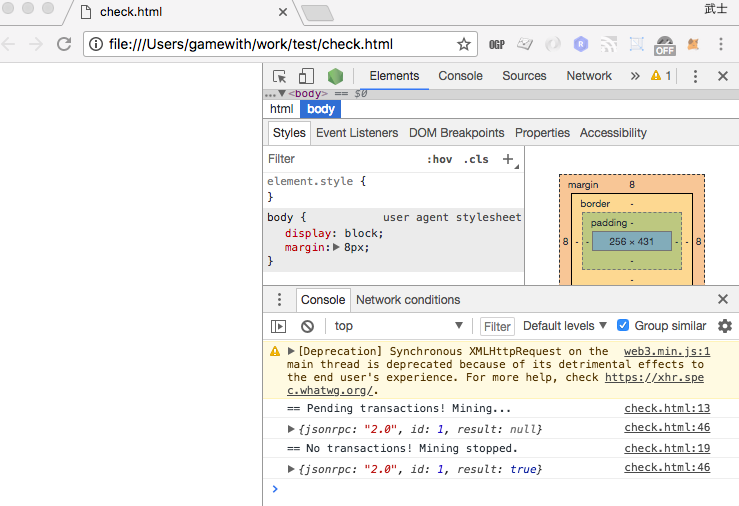Toggle :hov element state panel
Screen dimensions: 739x506
[x=439, y=159]
